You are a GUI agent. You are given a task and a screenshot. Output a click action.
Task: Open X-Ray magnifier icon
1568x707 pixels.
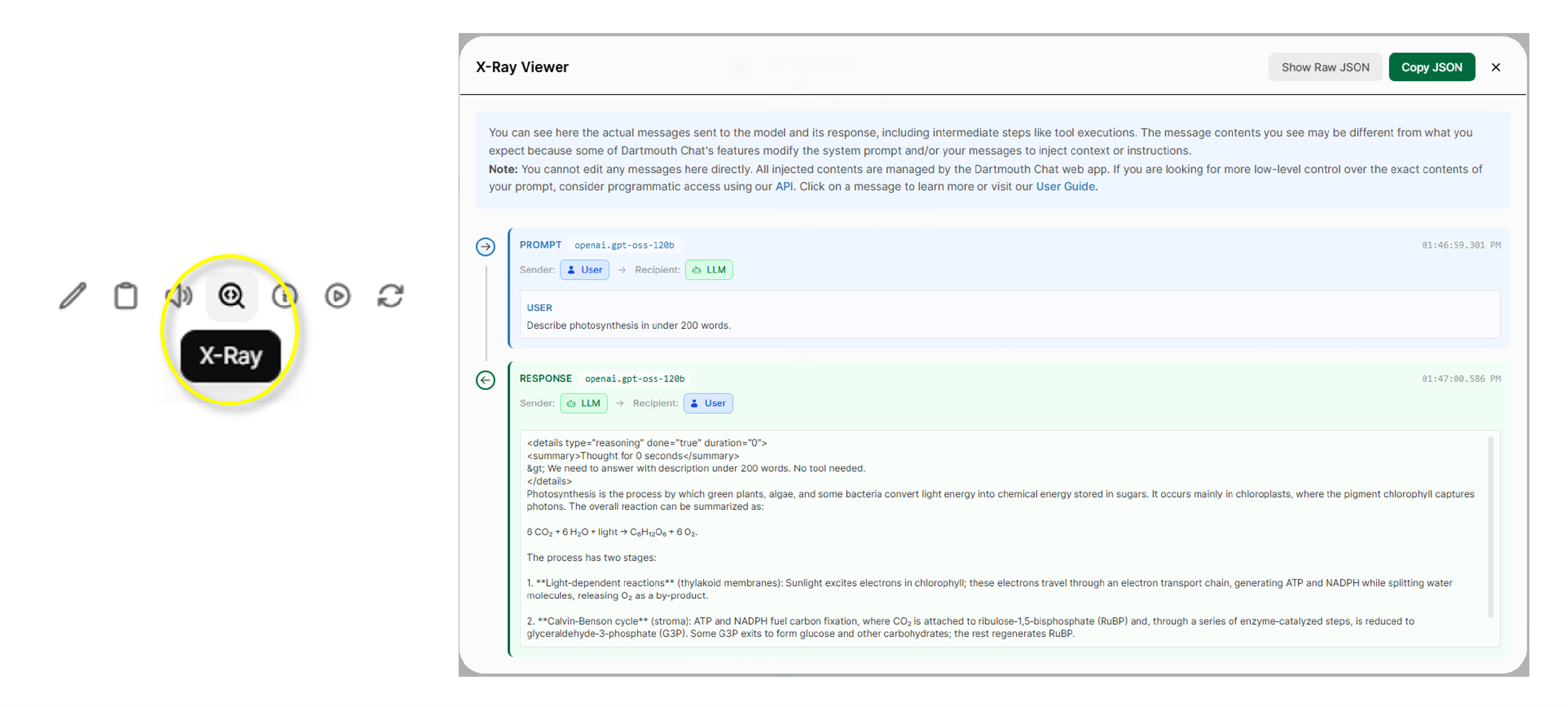pyautogui.click(x=232, y=296)
